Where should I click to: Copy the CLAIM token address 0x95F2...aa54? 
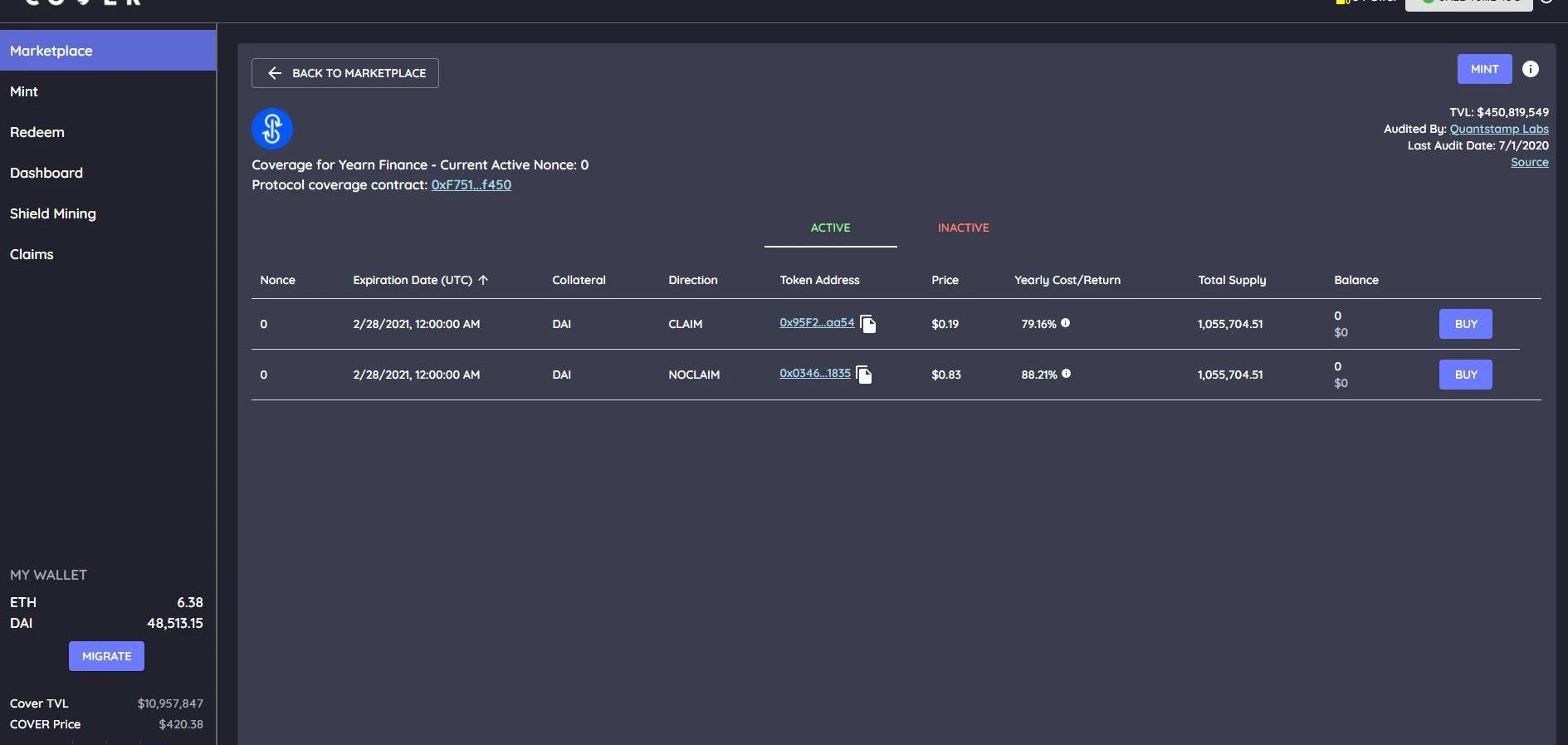(867, 324)
